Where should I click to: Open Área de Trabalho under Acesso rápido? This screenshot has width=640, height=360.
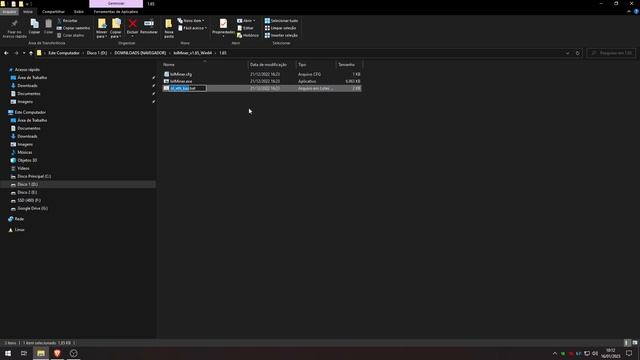[x=32, y=78]
